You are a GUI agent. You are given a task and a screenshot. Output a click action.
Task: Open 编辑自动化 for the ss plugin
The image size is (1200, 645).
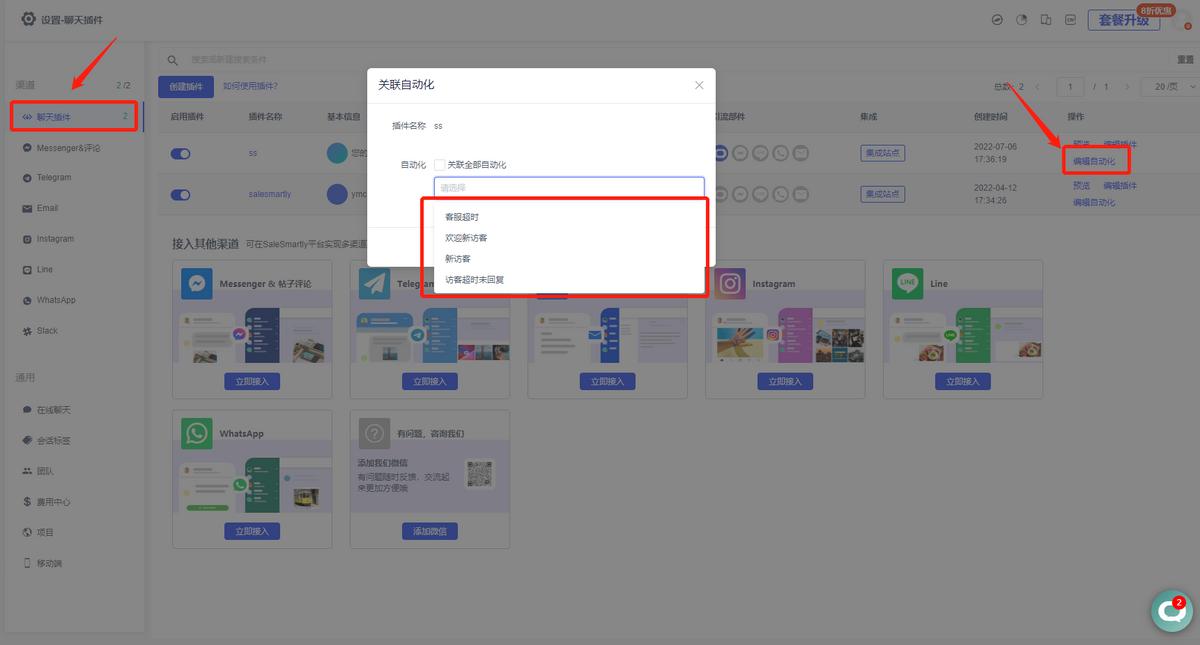[x=1096, y=159]
